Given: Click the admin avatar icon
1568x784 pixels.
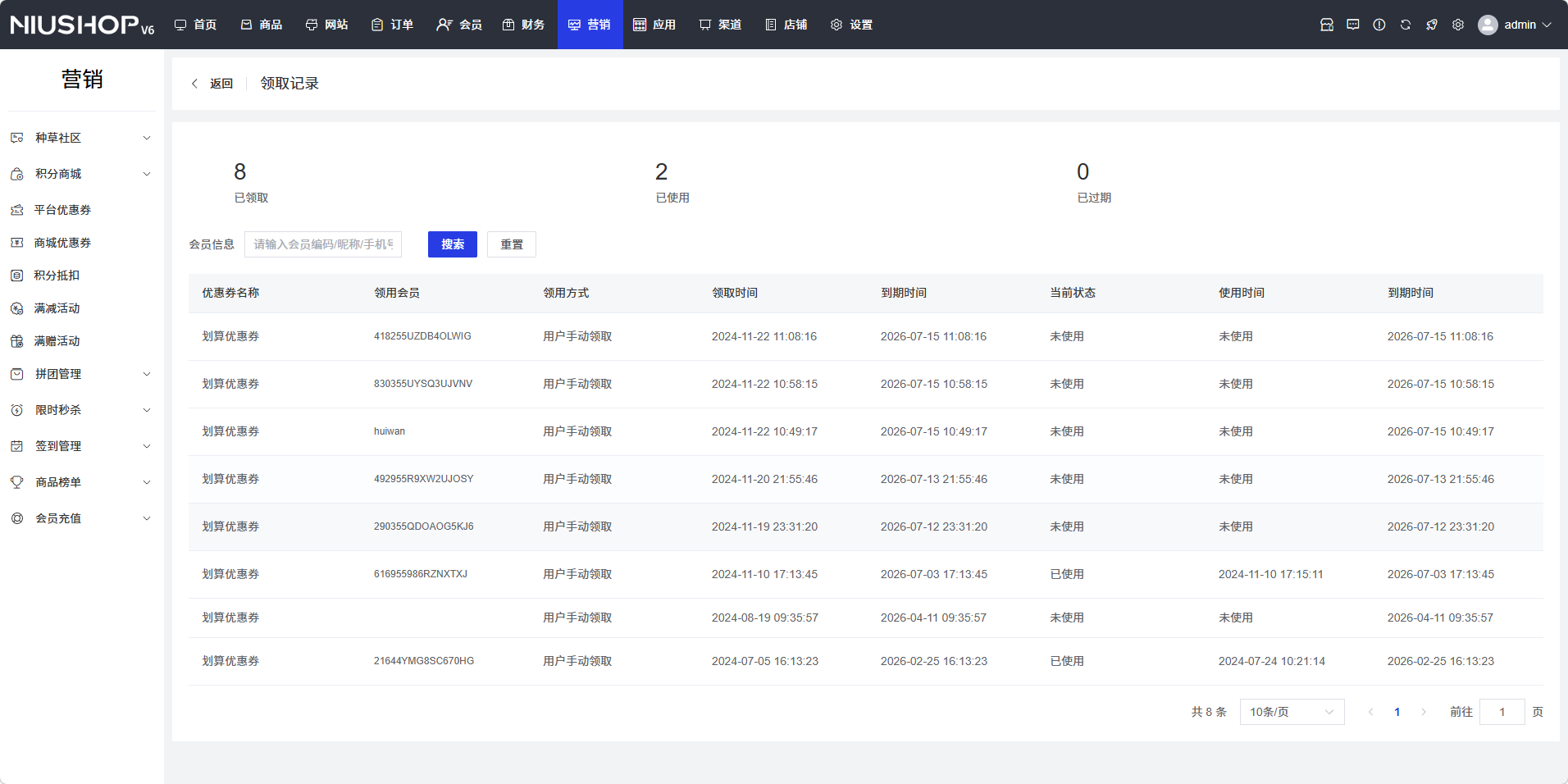Looking at the screenshot, I should point(1487,25).
